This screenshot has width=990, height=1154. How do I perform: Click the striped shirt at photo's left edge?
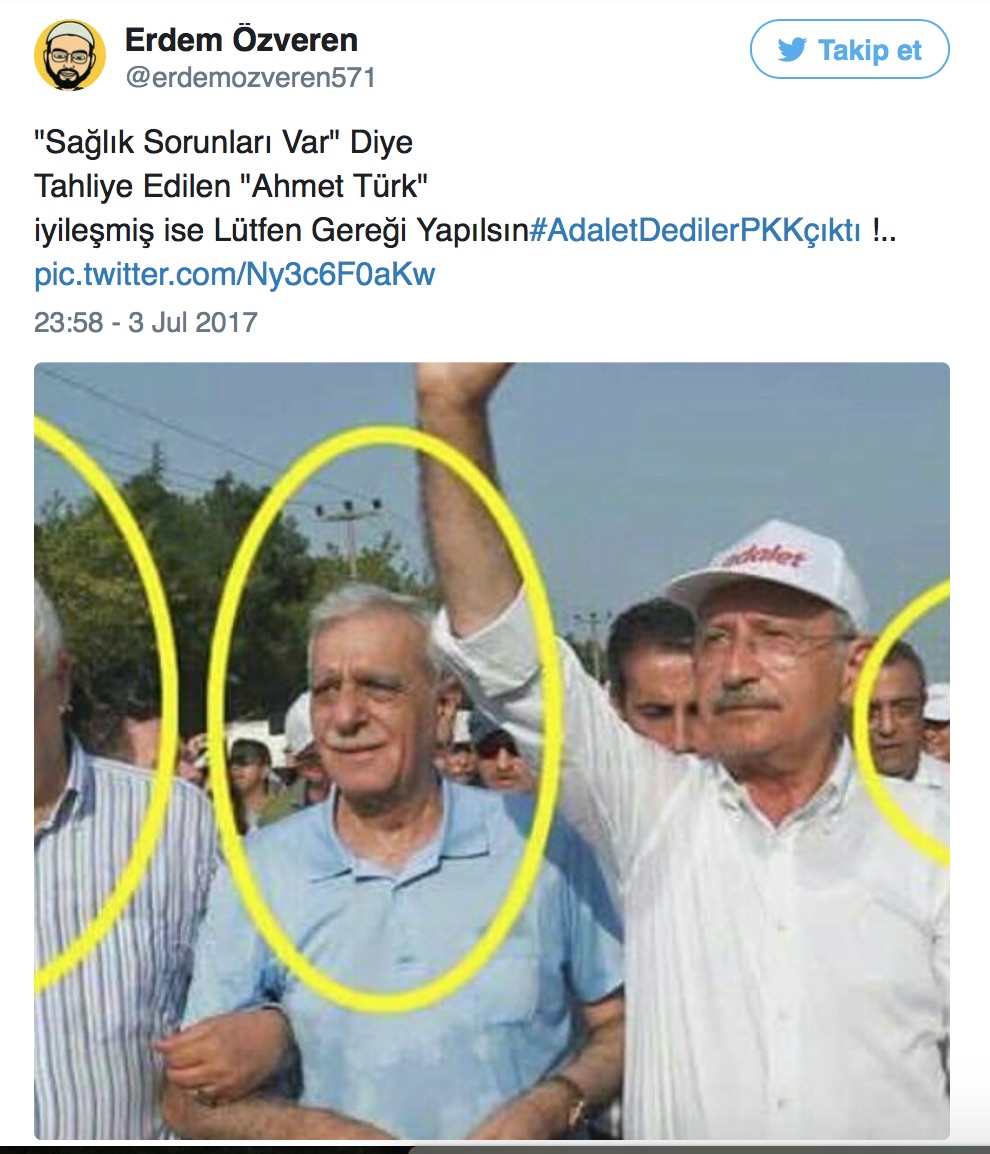[x=110, y=920]
